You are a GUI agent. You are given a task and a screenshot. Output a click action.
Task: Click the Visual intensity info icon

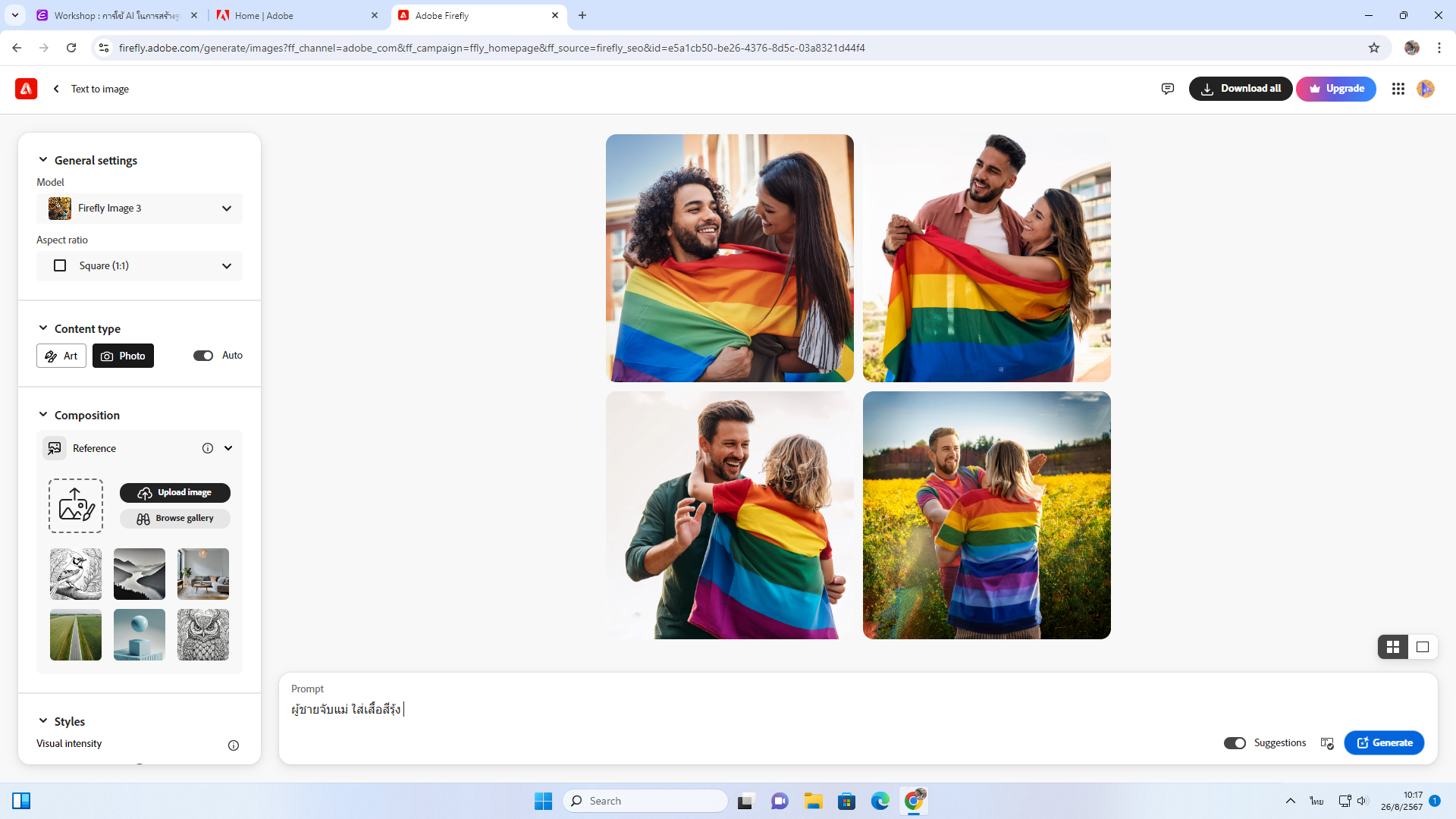coord(233,745)
